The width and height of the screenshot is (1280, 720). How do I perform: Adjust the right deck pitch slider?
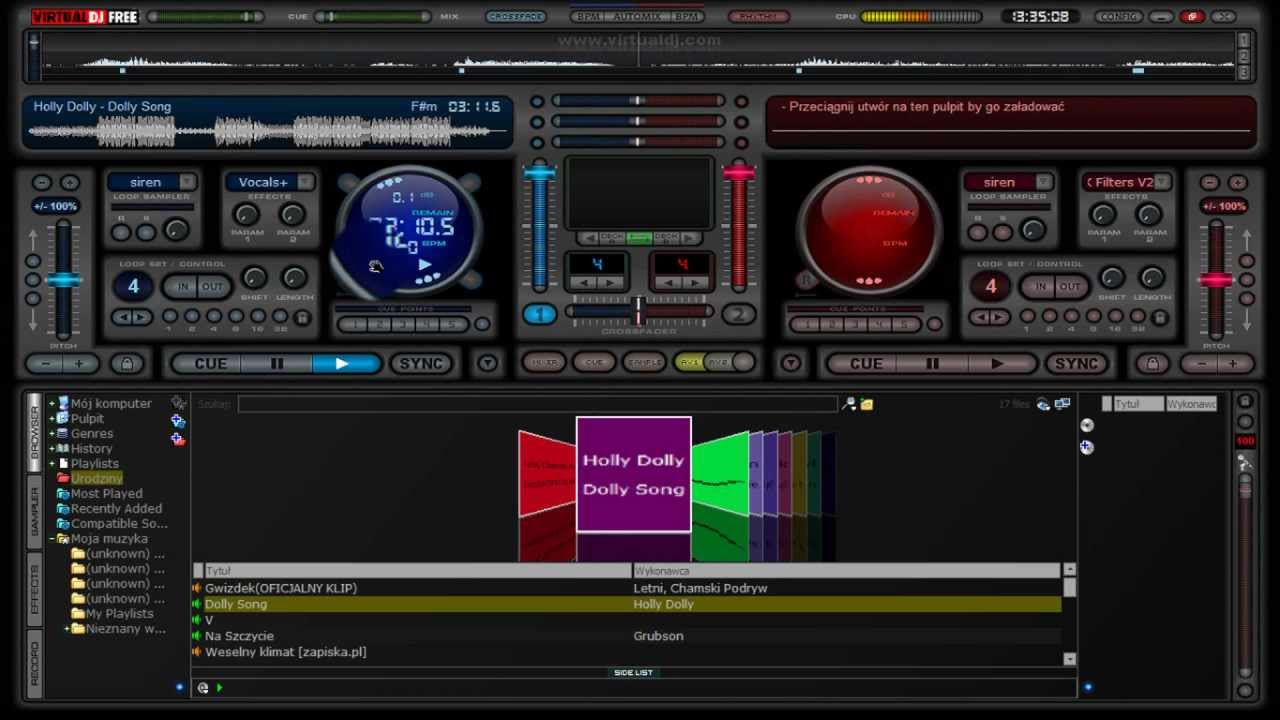tap(1216, 280)
